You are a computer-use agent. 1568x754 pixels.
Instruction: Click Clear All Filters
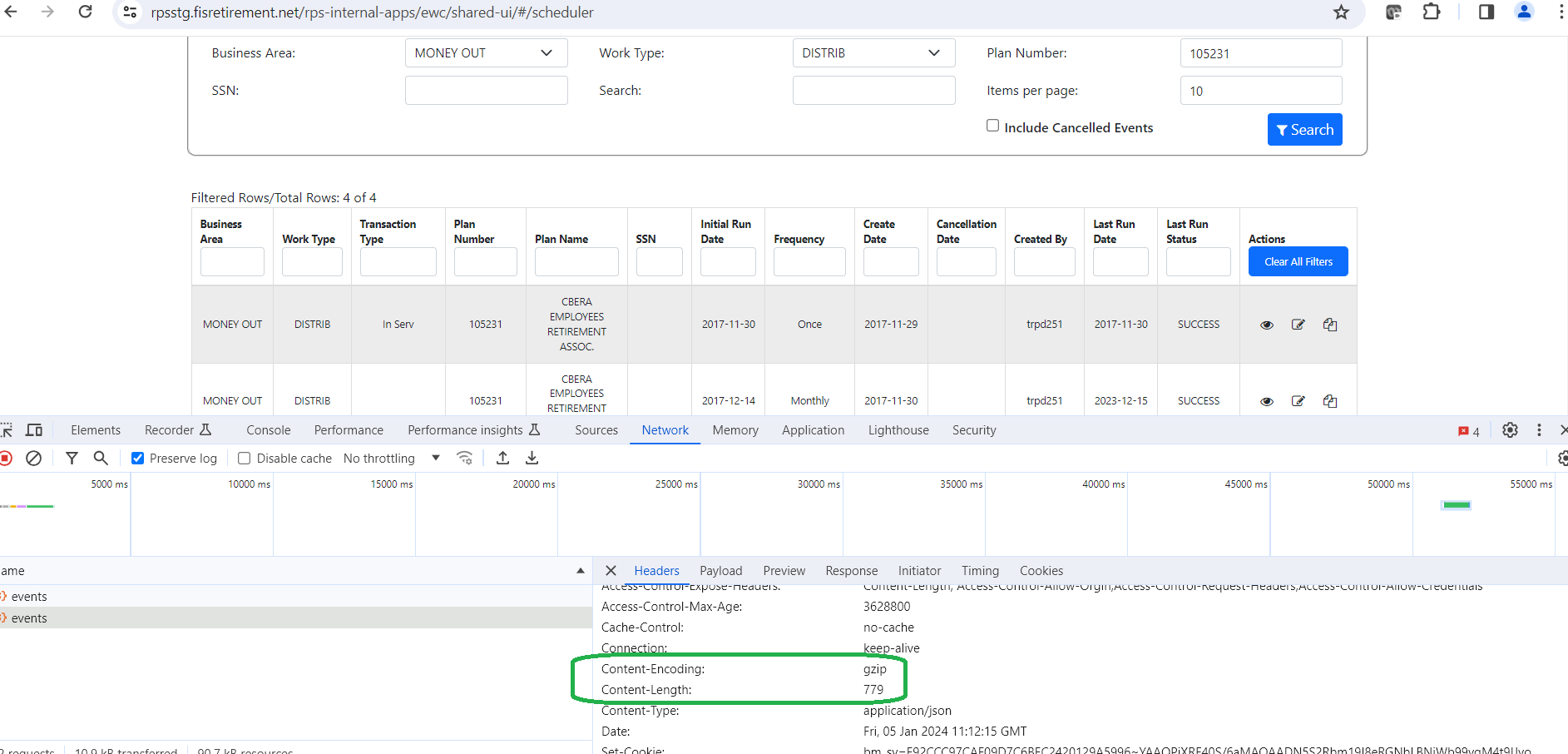pos(1298,261)
